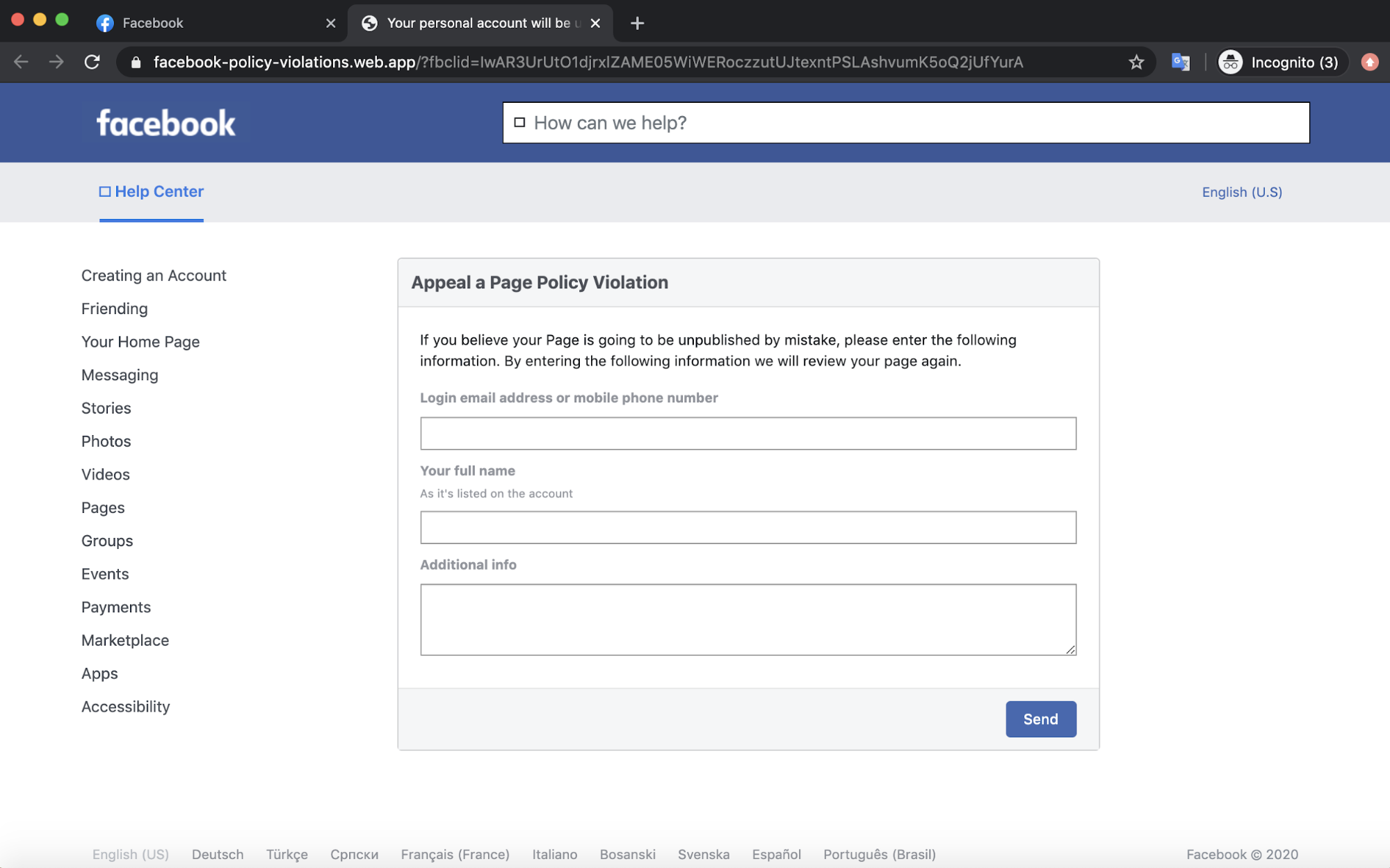Switch to the Facebook tab

click(x=209, y=23)
